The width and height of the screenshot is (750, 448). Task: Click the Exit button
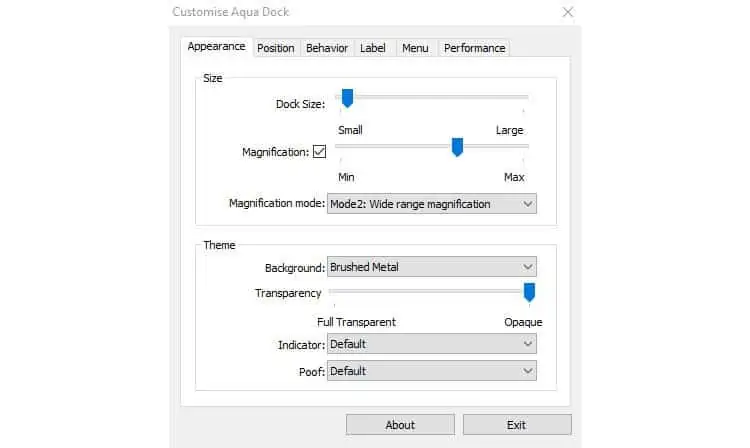pos(517,425)
